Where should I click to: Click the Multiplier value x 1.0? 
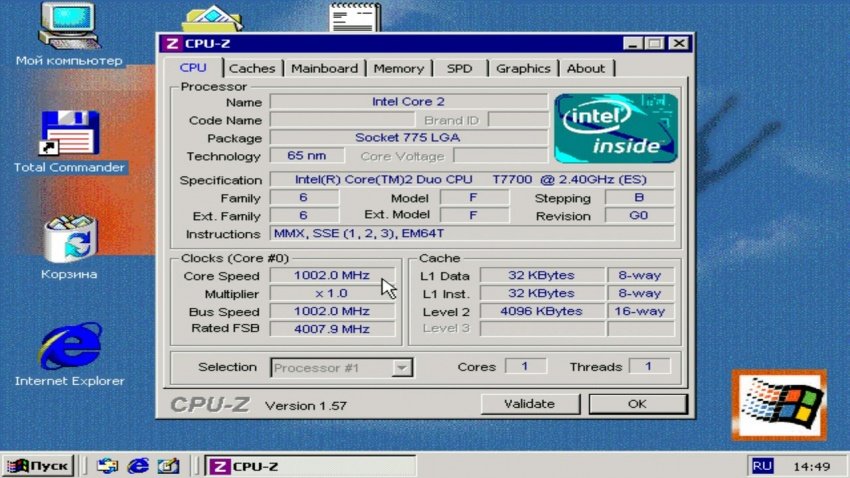332,293
